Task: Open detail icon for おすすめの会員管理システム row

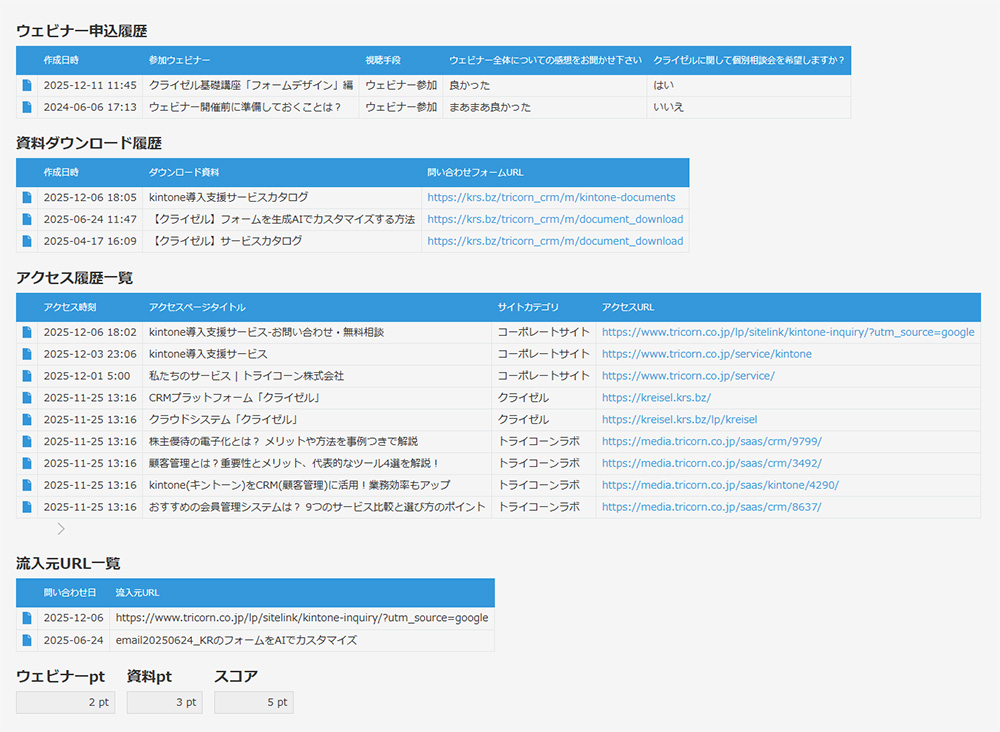Action: (26, 507)
